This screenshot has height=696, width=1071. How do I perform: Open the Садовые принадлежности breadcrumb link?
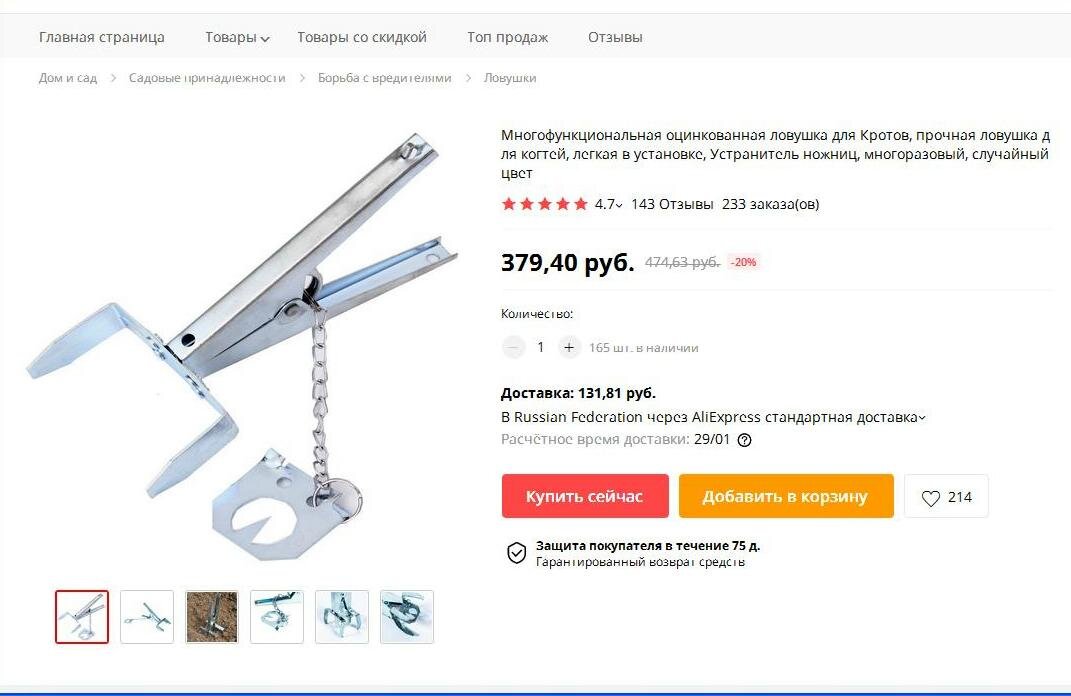(x=207, y=78)
